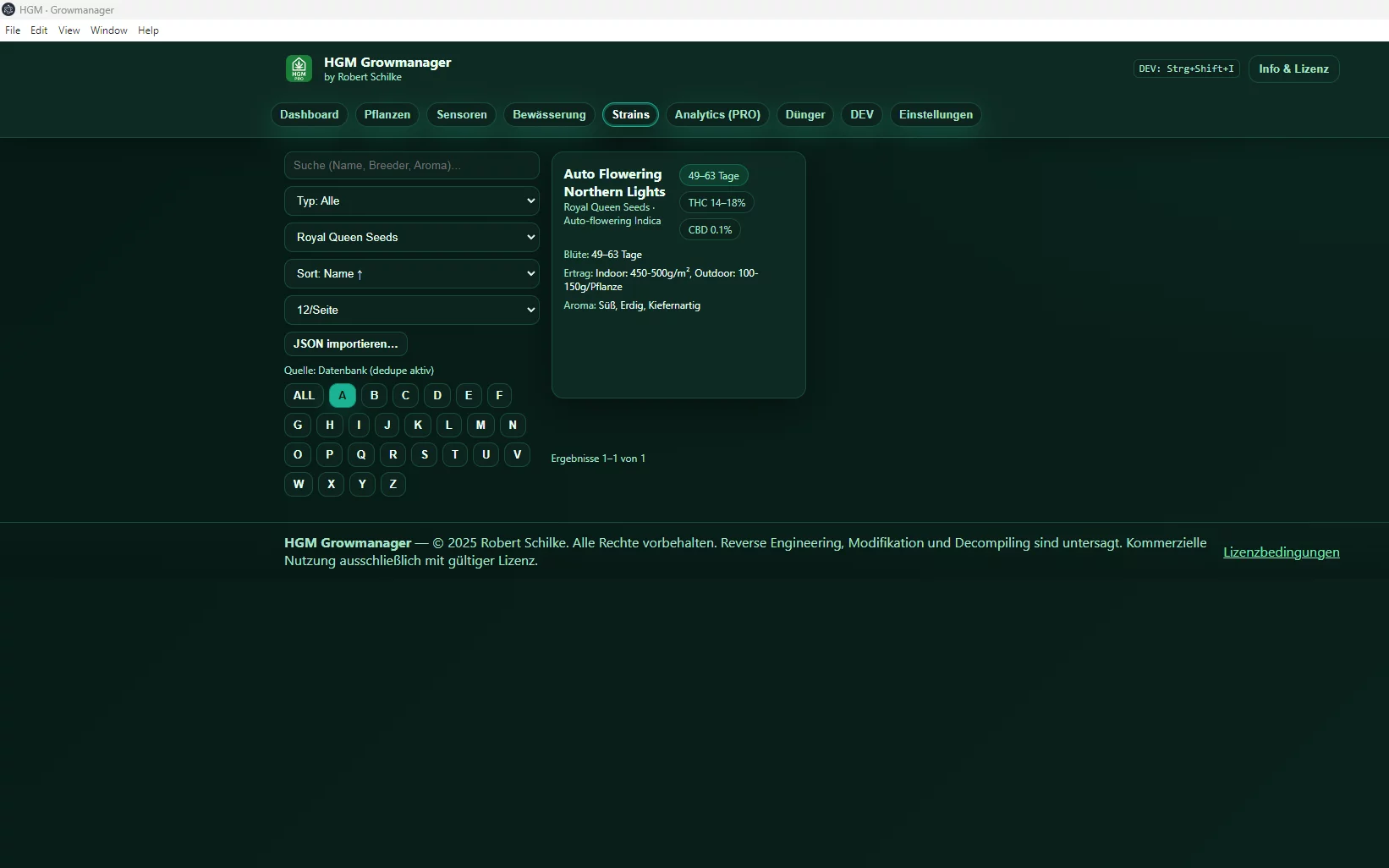Select the ALL letter filter
Screen dimensions: 1389x868
click(304, 395)
